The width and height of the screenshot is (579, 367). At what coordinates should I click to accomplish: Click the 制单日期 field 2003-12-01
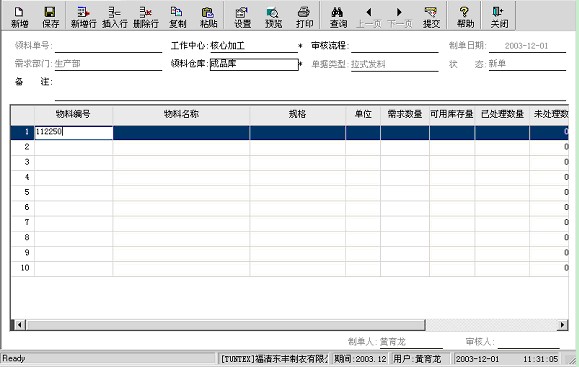(x=527, y=46)
